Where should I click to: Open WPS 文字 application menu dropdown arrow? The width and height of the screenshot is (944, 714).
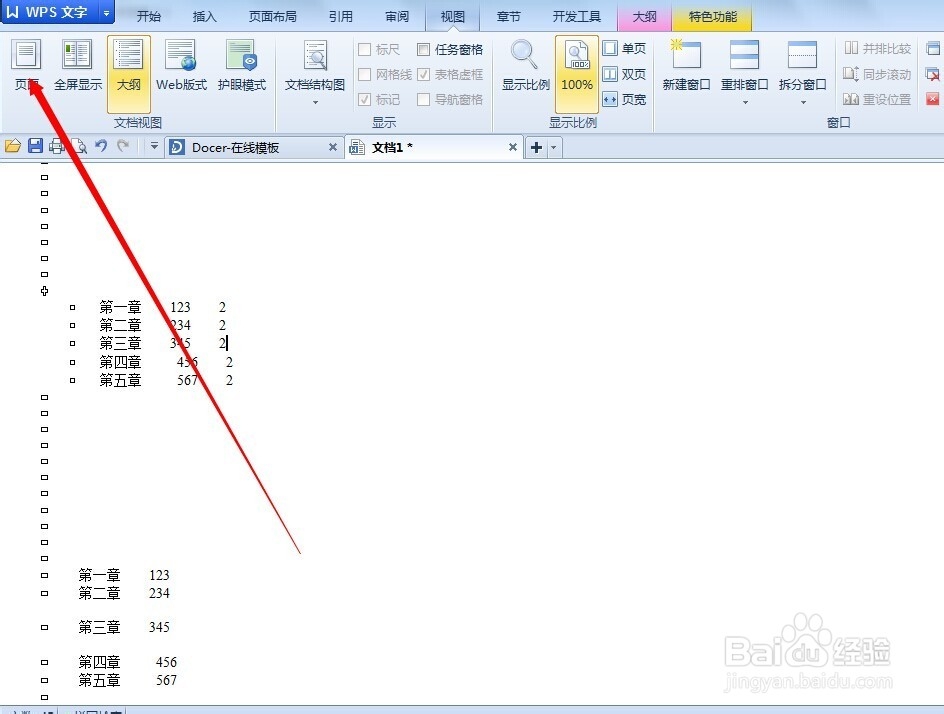[106, 12]
